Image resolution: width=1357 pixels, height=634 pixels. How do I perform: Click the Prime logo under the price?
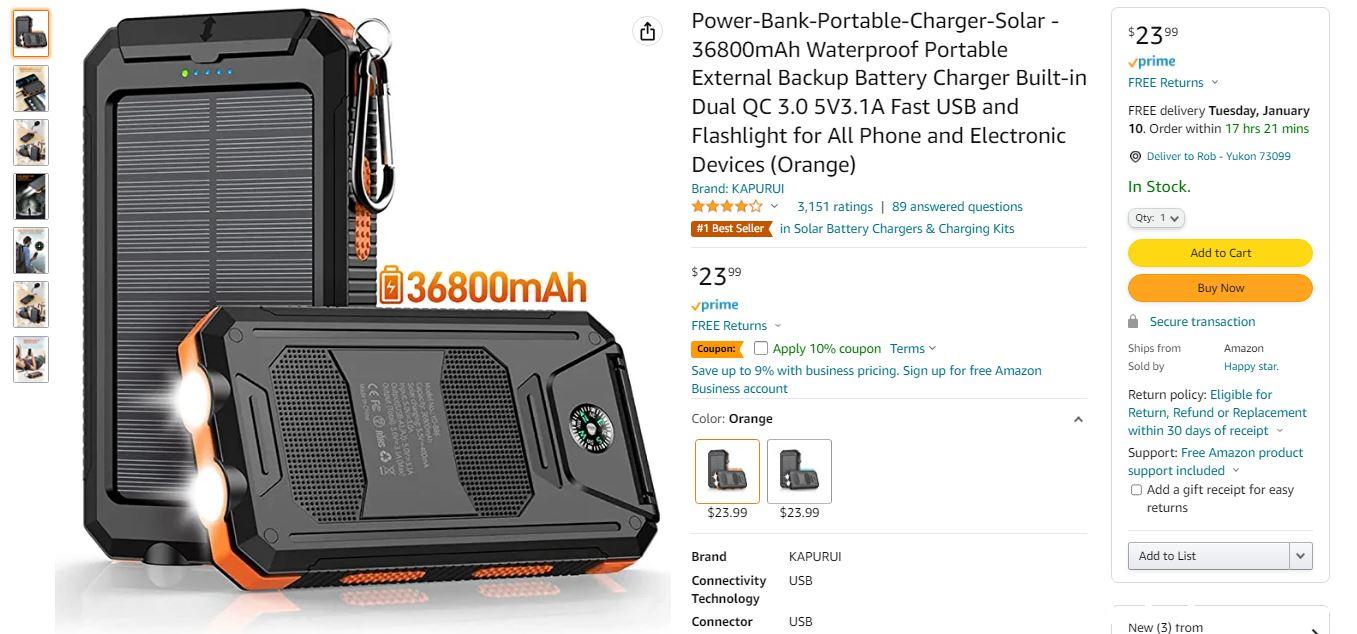click(715, 305)
